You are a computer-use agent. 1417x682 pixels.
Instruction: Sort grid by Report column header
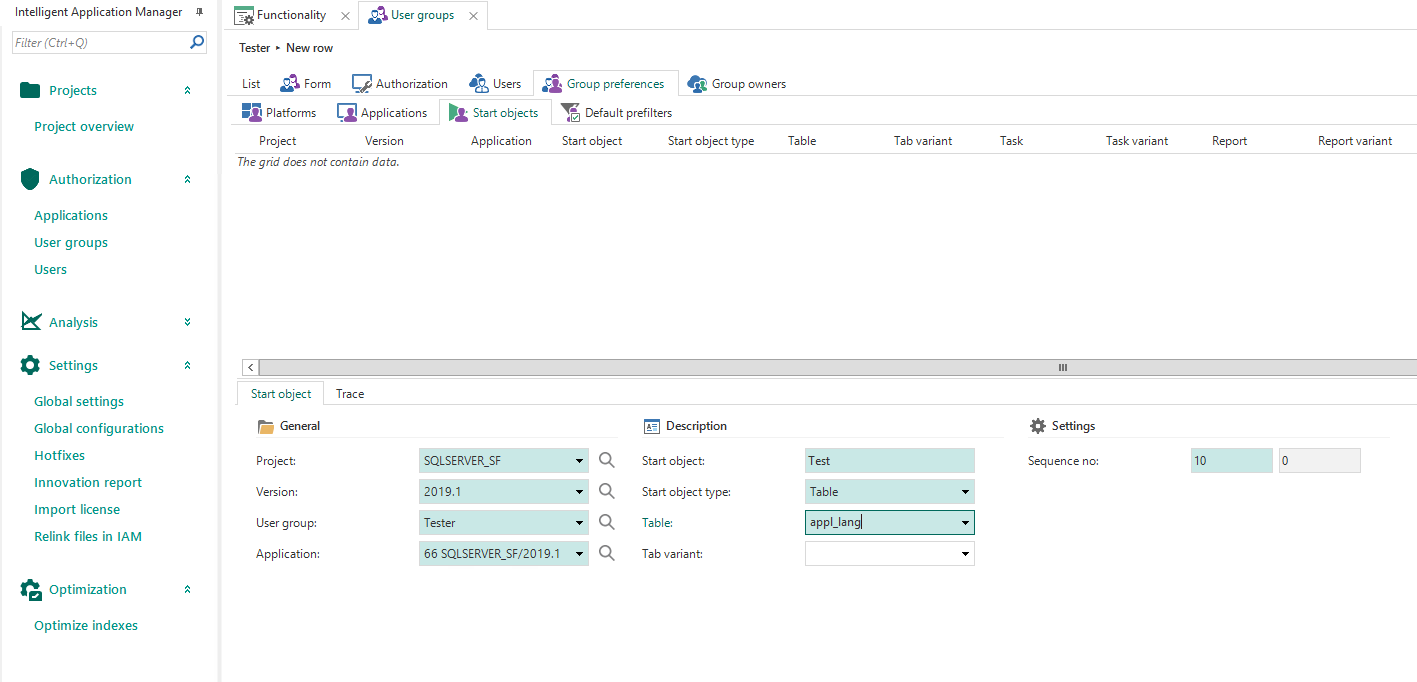[1229, 141]
